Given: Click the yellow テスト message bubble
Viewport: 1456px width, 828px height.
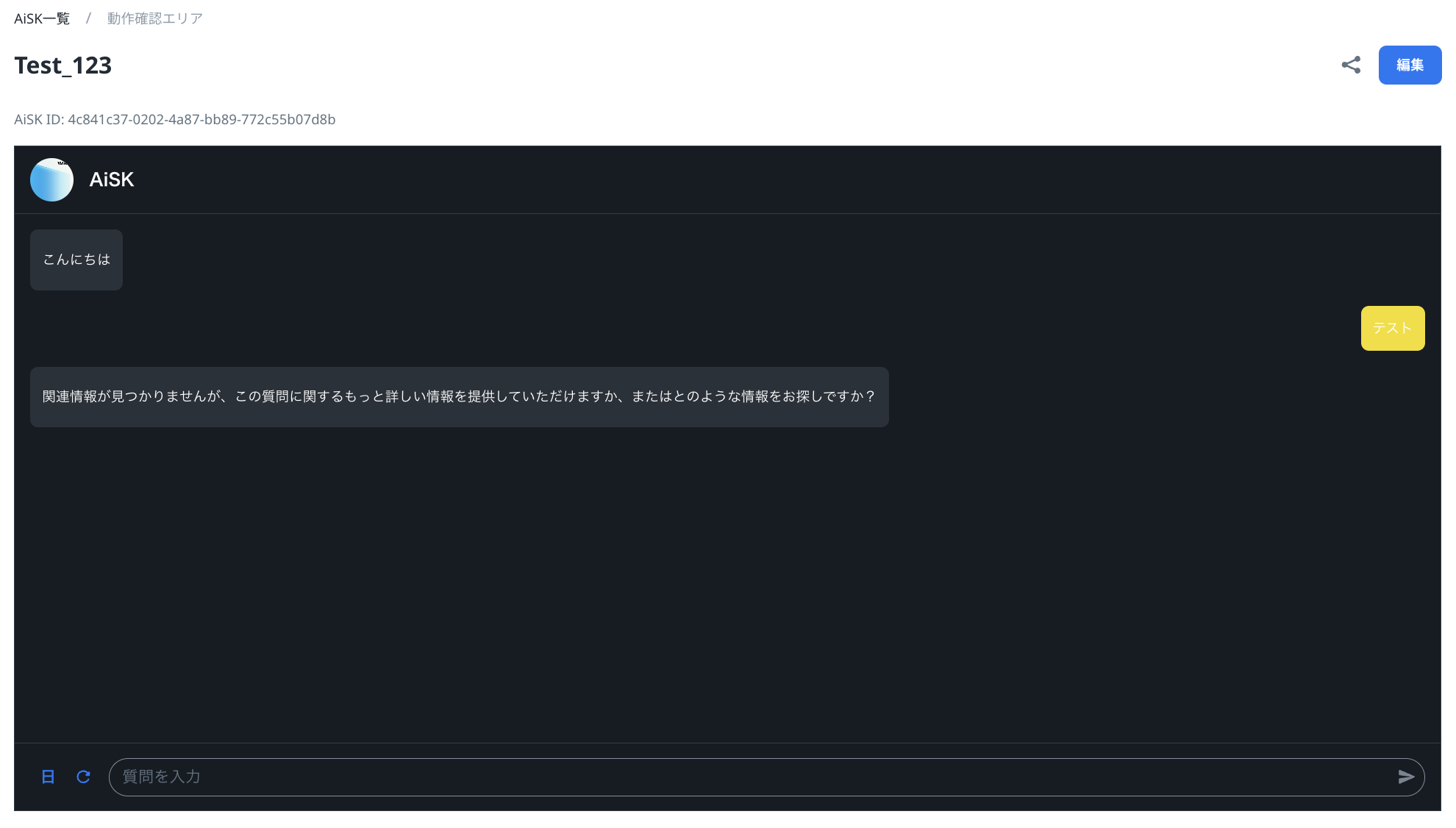Looking at the screenshot, I should click(1392, 328).
